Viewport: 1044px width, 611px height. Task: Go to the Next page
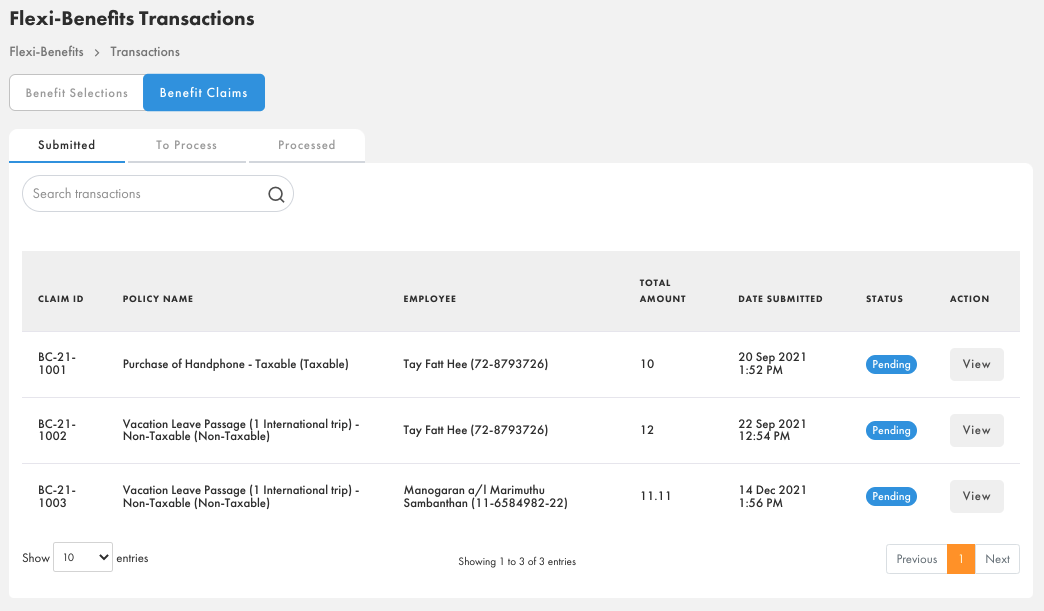click(x=997, y=559)
